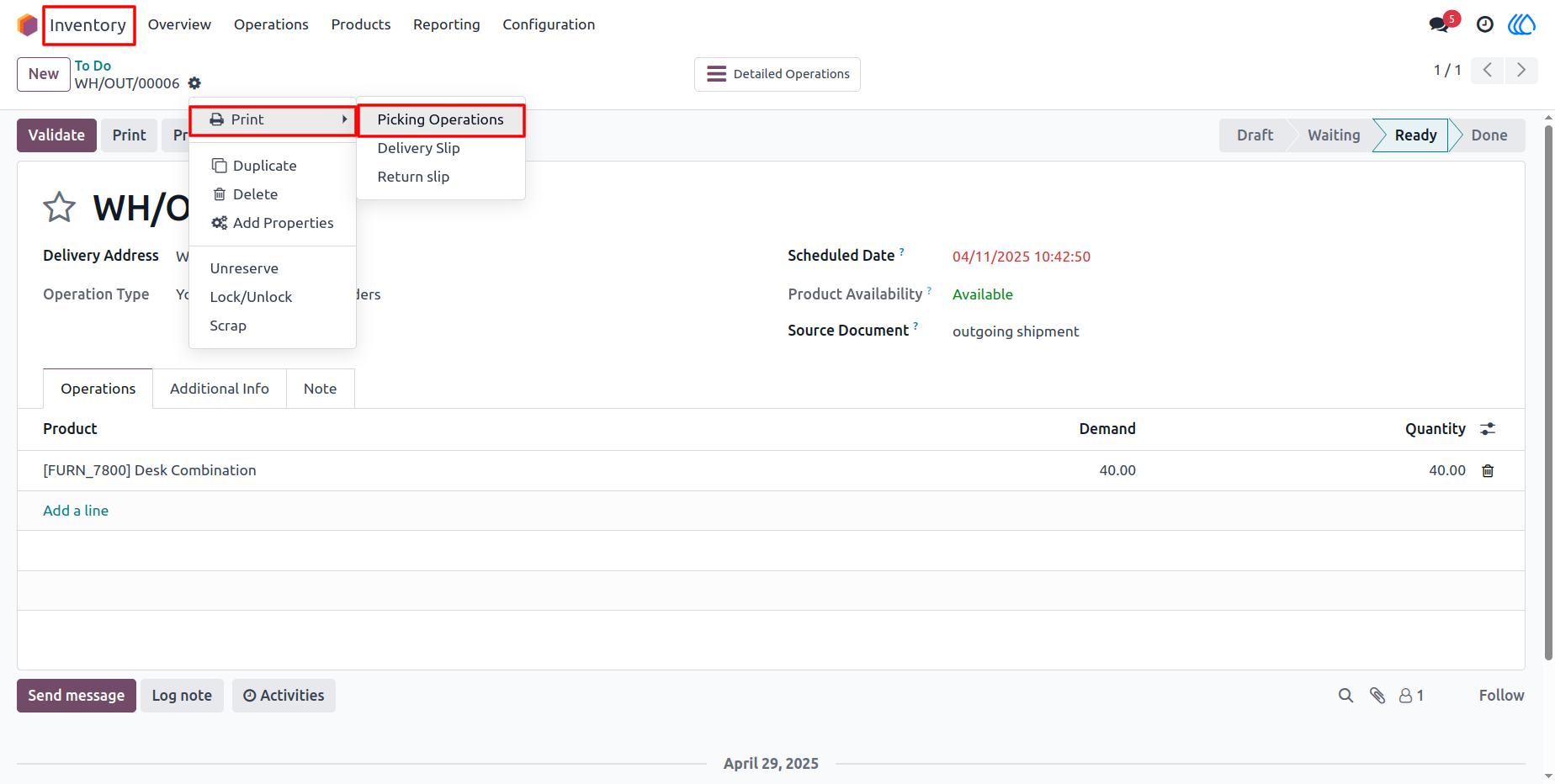Set status to Done in status bar

[x=1489, y=135]
